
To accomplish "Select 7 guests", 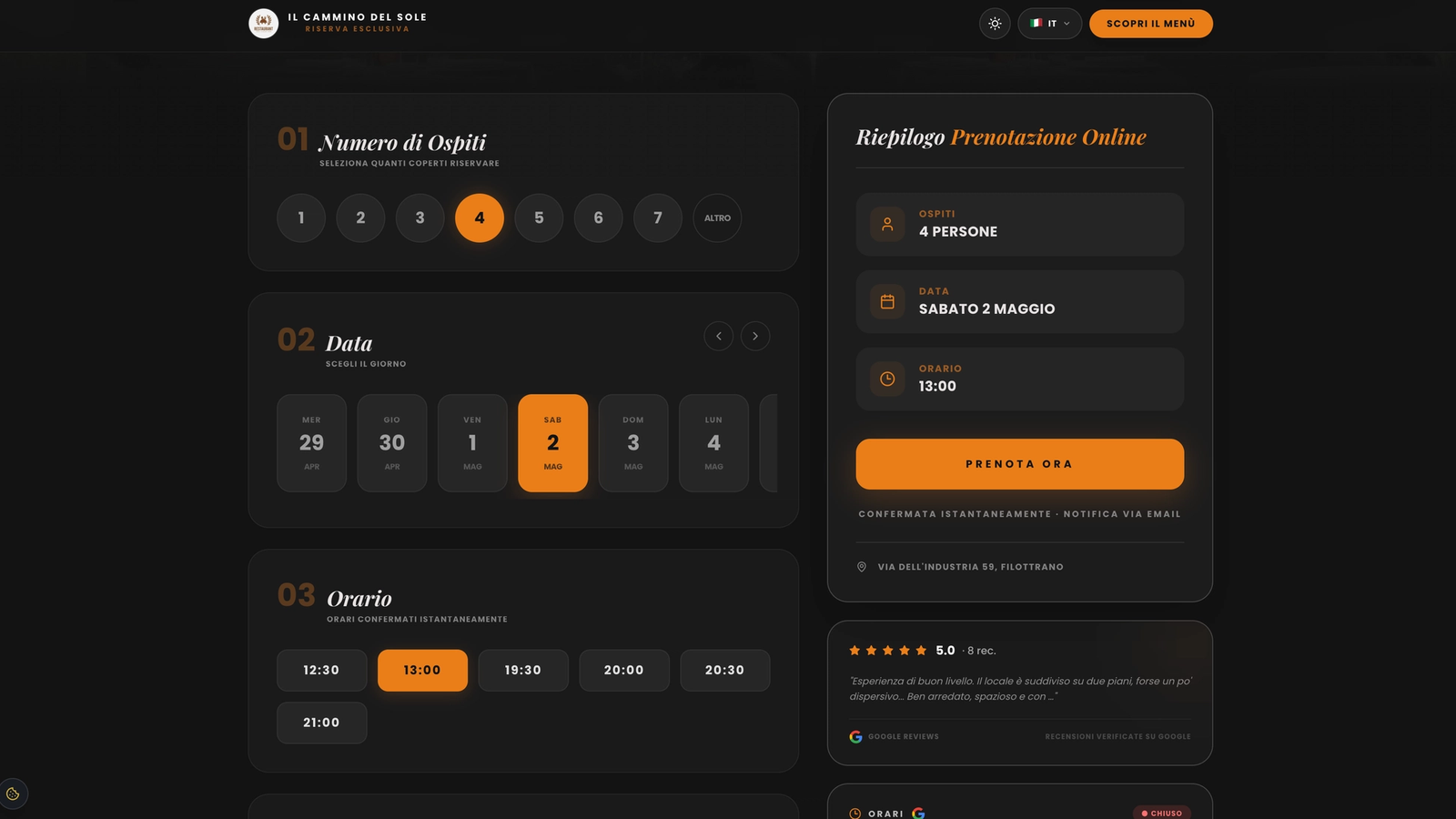I will [x=658, y=218].
